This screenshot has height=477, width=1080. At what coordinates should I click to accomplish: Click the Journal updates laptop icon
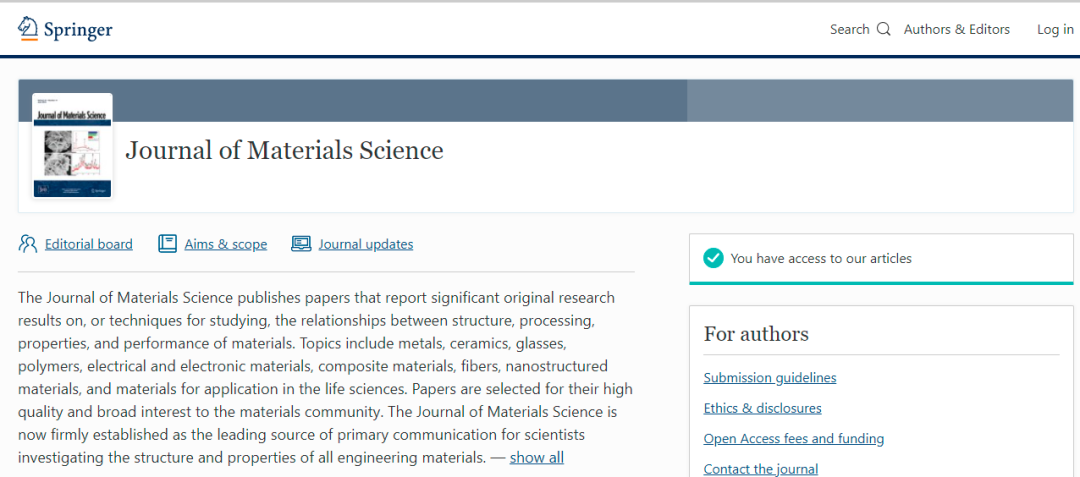click(301, 244)
